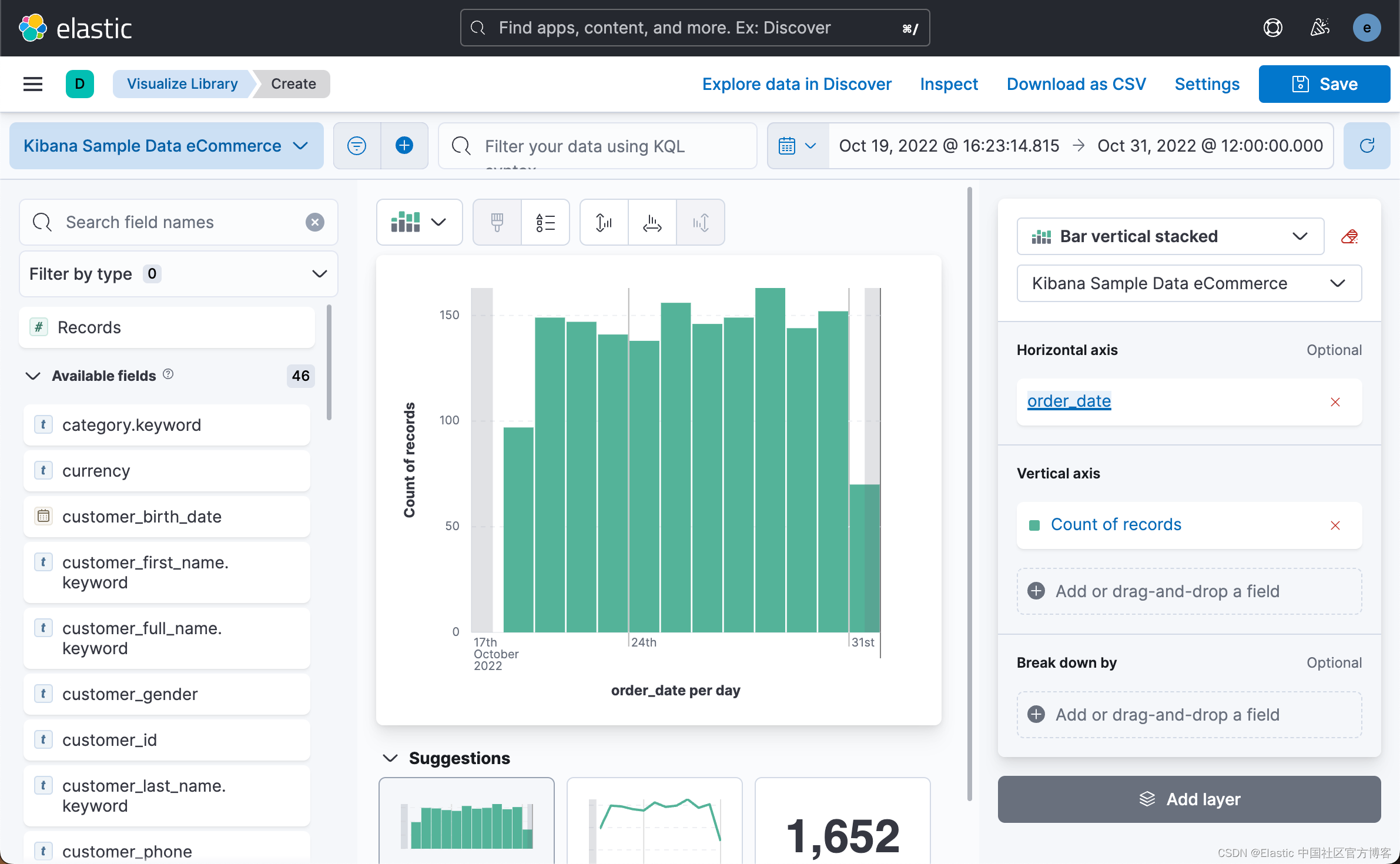1400x864 pixels.
Task: Expand the Filter by type options
Action: click(319, 274)
